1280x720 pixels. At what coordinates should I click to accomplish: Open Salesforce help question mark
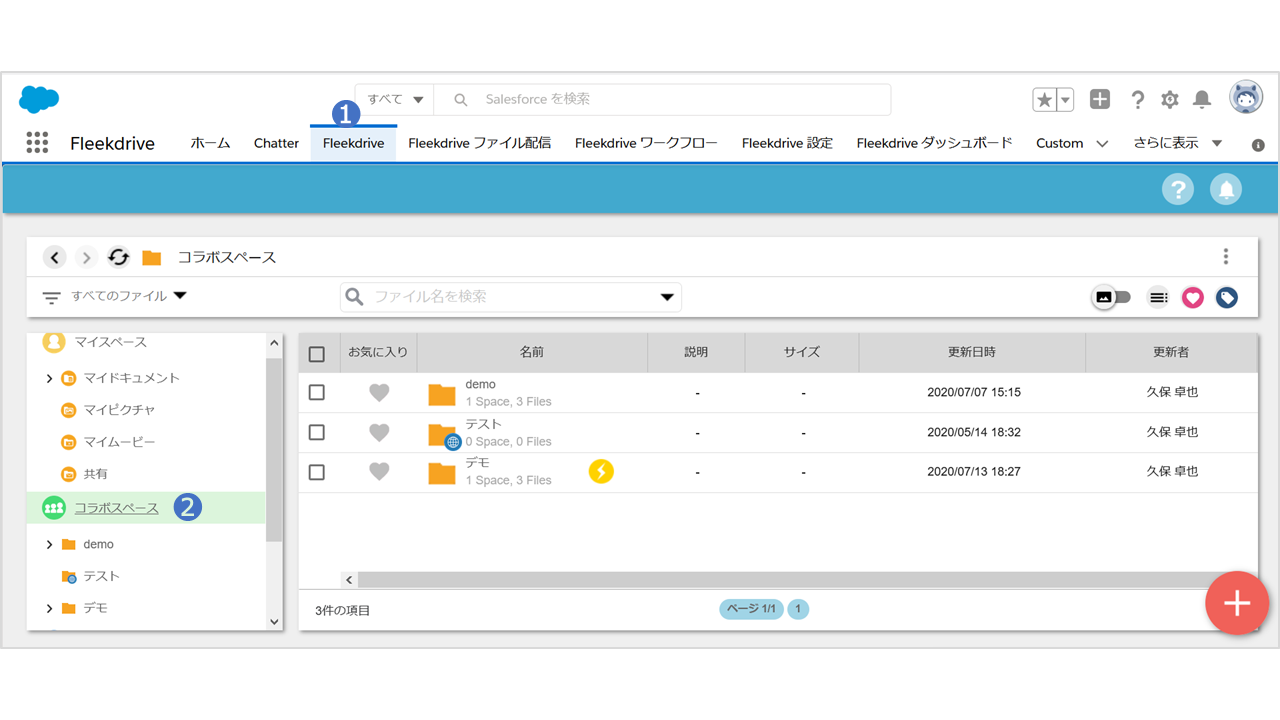(1137, 99)
